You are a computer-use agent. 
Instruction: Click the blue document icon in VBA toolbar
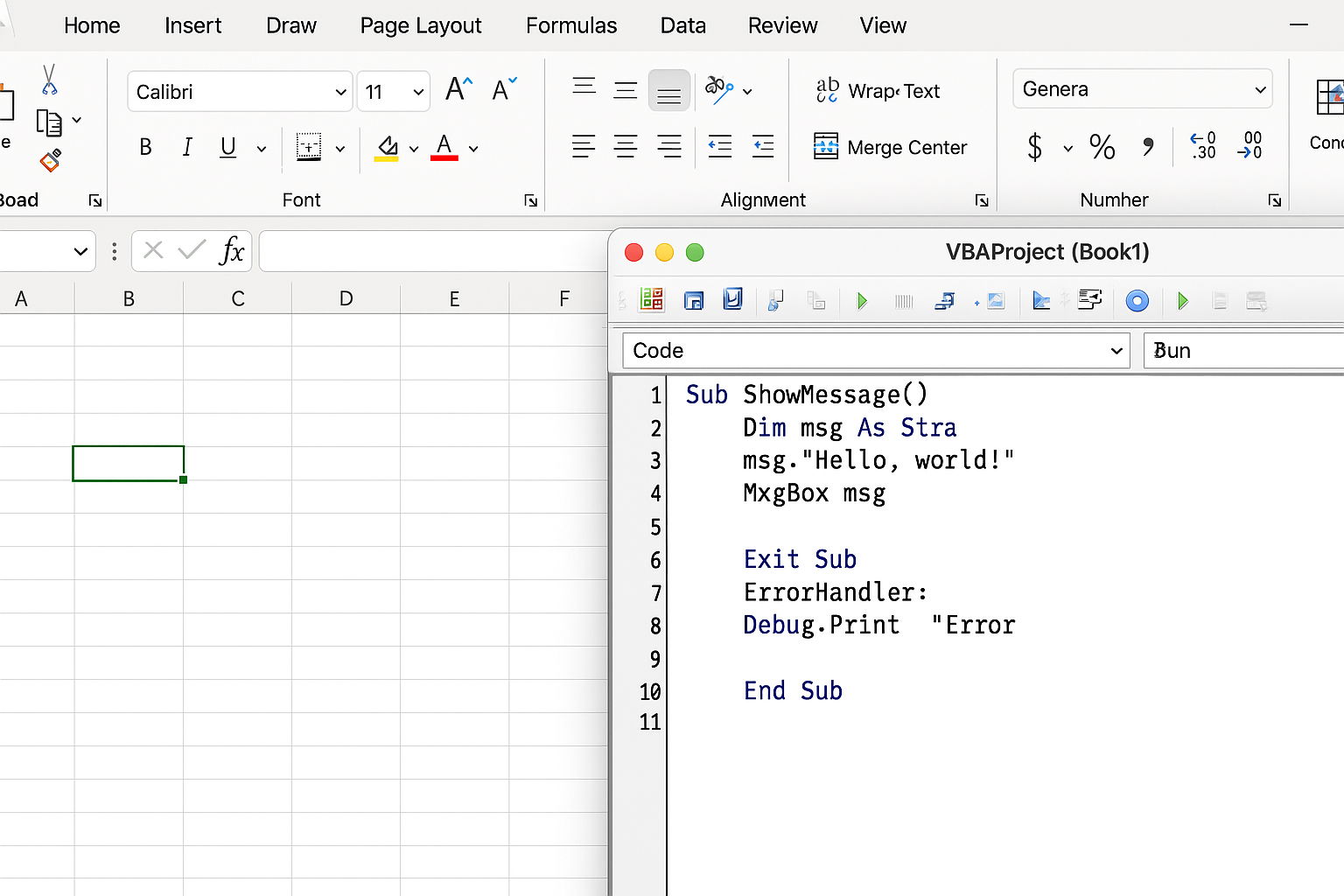(733, 299)
